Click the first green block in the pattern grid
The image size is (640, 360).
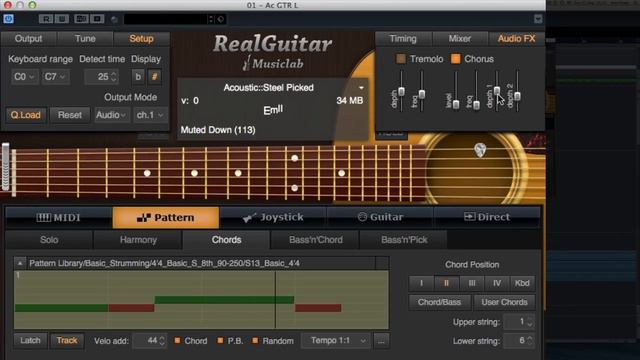click(62, 308)
